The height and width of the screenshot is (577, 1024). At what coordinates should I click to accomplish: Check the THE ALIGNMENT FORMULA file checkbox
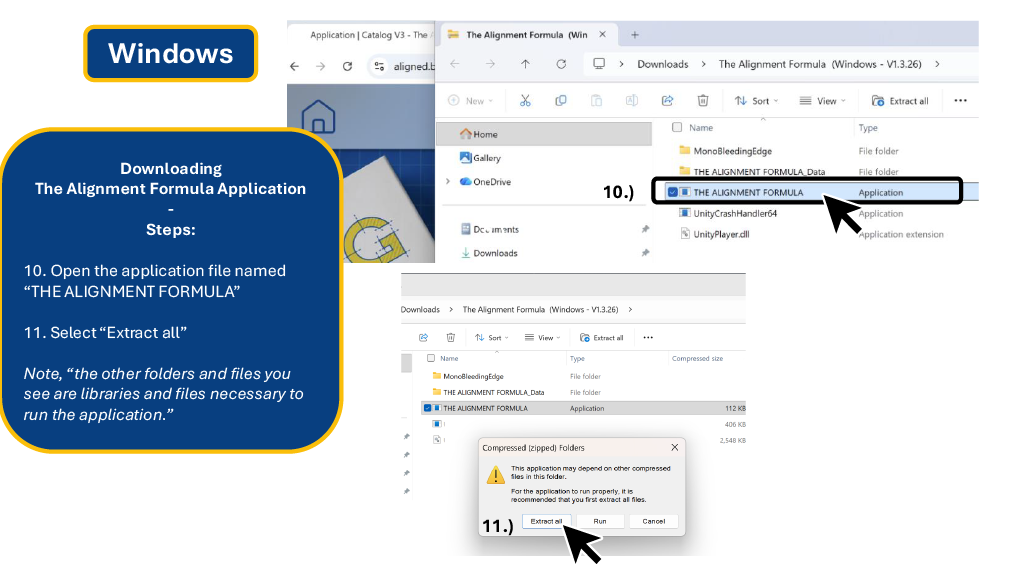click(x=675, y=193)
